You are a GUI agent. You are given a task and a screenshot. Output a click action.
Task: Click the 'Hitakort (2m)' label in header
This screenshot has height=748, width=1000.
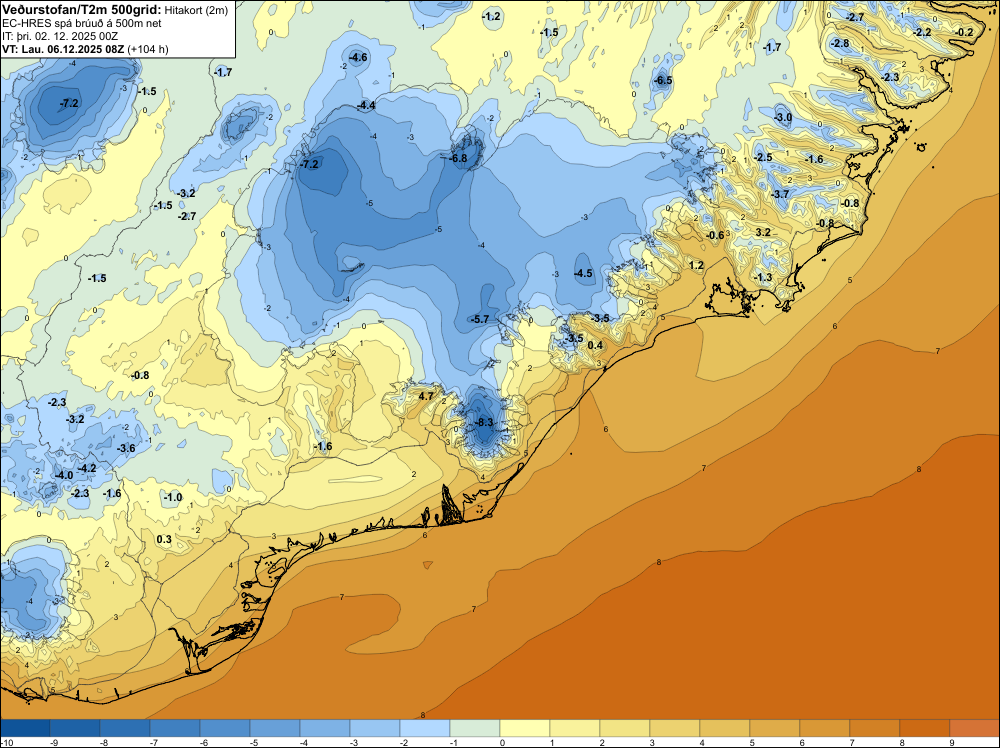[x=196, y=10]
